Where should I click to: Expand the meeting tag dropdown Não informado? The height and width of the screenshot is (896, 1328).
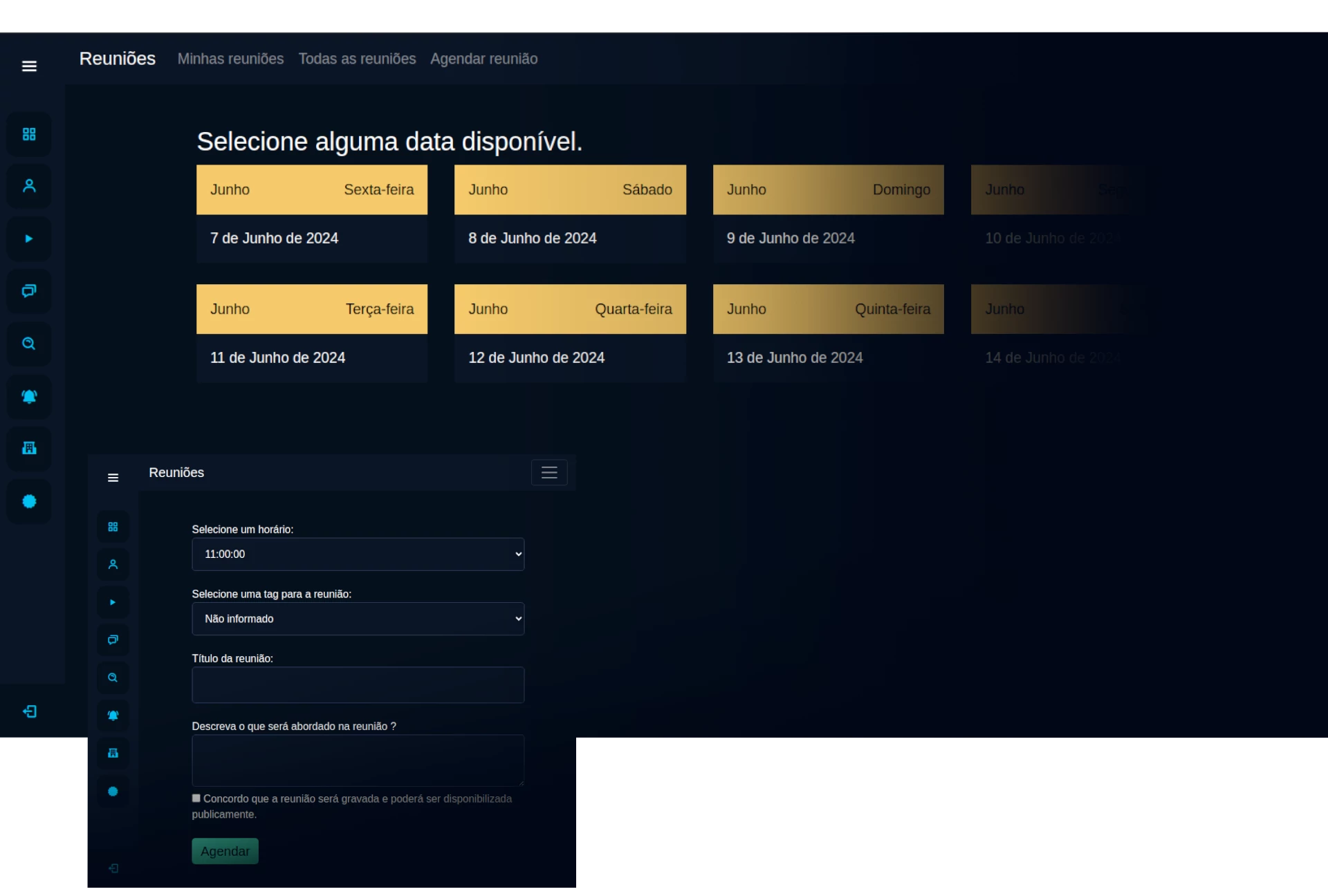point(358,619)
